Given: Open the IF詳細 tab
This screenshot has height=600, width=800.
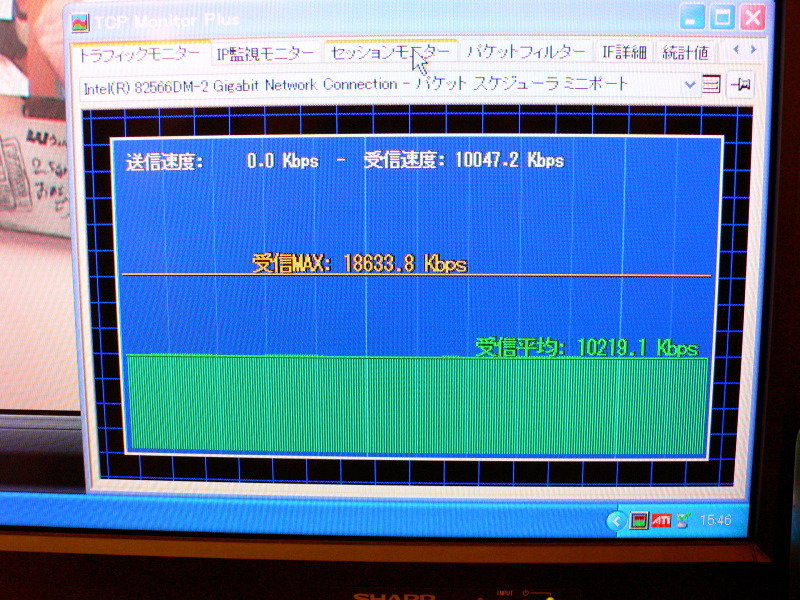Looking at the screenshot, I should (624, 52).
